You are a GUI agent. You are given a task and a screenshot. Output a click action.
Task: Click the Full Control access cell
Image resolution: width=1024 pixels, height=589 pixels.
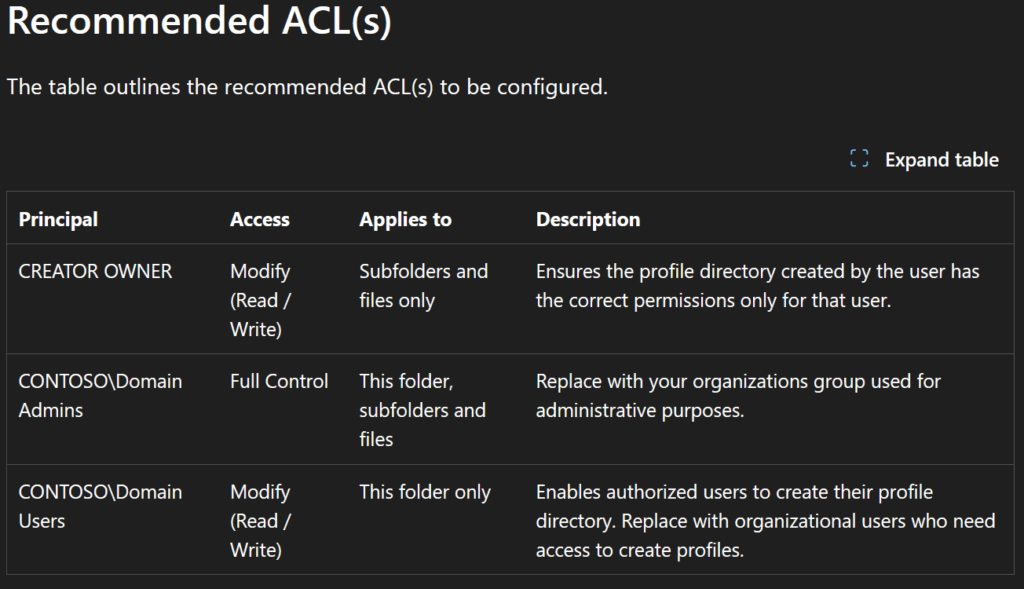[279, 381]
